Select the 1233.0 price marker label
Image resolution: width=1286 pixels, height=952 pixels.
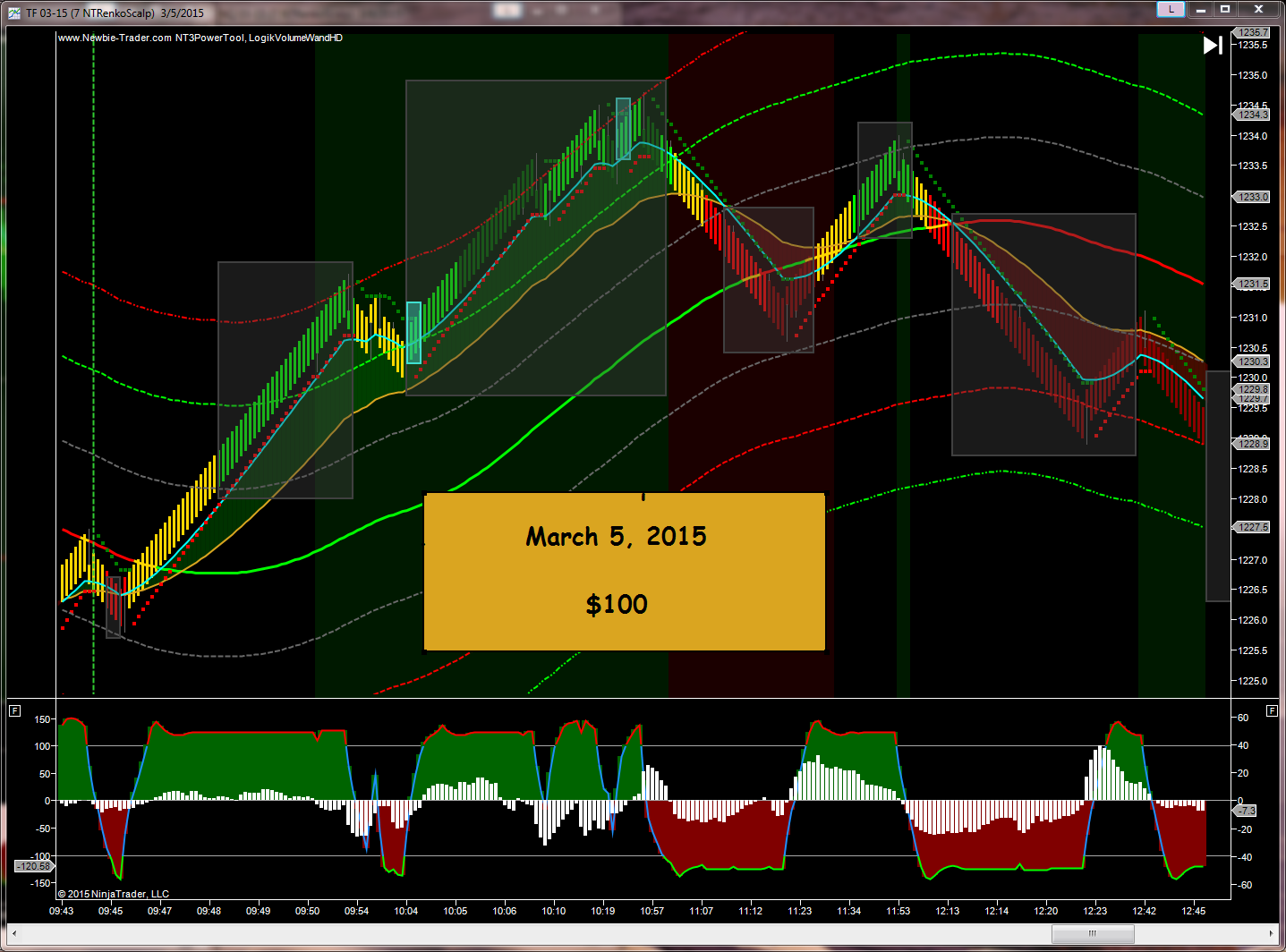pyautogui.click(x=1252, y=197)
